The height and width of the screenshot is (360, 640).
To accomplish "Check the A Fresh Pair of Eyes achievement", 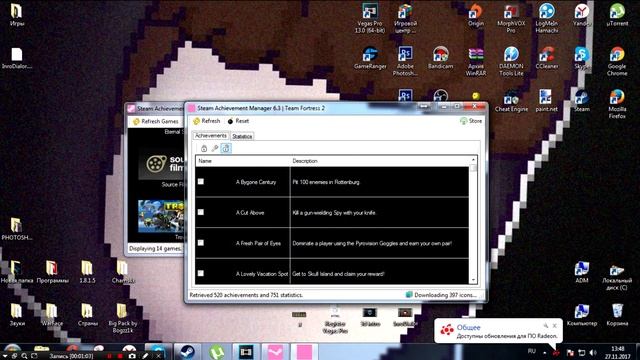I will coord(201,243).
